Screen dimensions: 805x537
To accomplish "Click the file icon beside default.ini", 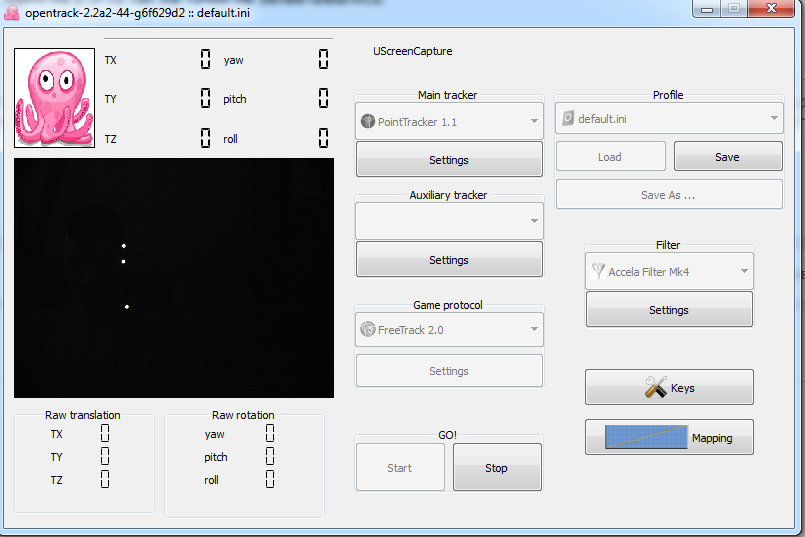I will [x=568, y=118].
